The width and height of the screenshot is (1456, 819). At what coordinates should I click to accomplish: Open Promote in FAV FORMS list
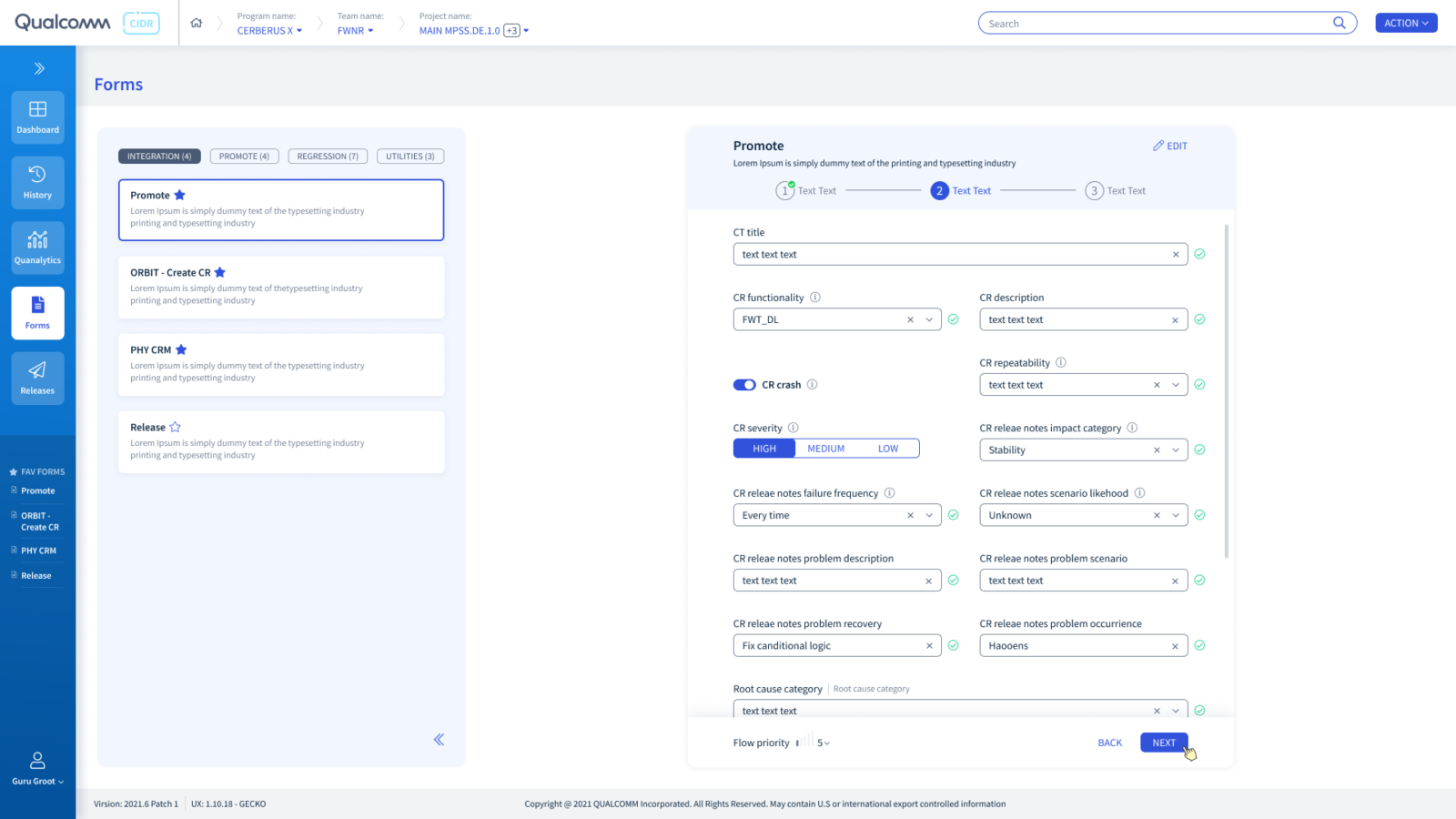(x=37, y=490)
